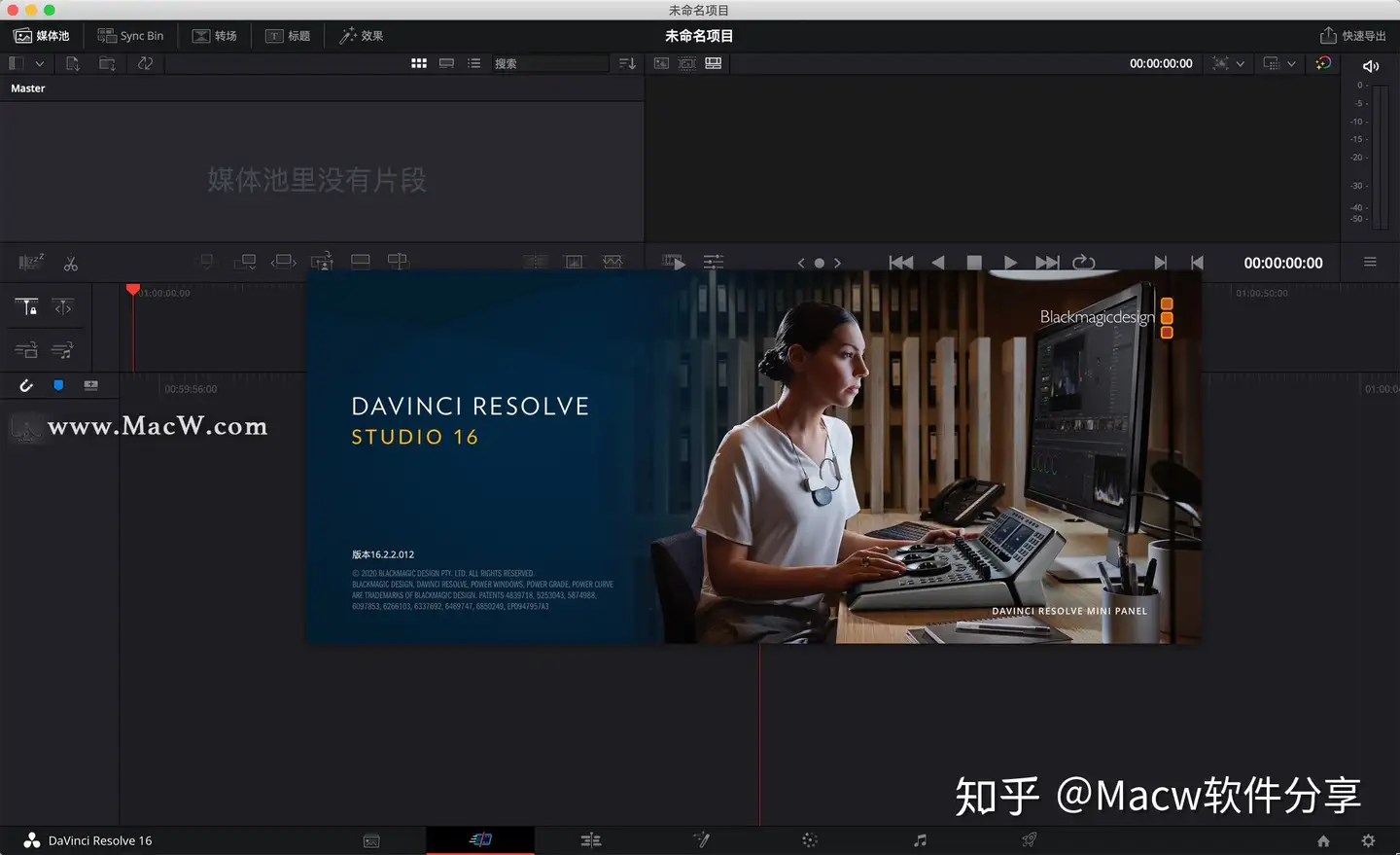Screen dimensions: 1400x855
Task: Click the set In point icon
Action: click(x=1160, y=263)
